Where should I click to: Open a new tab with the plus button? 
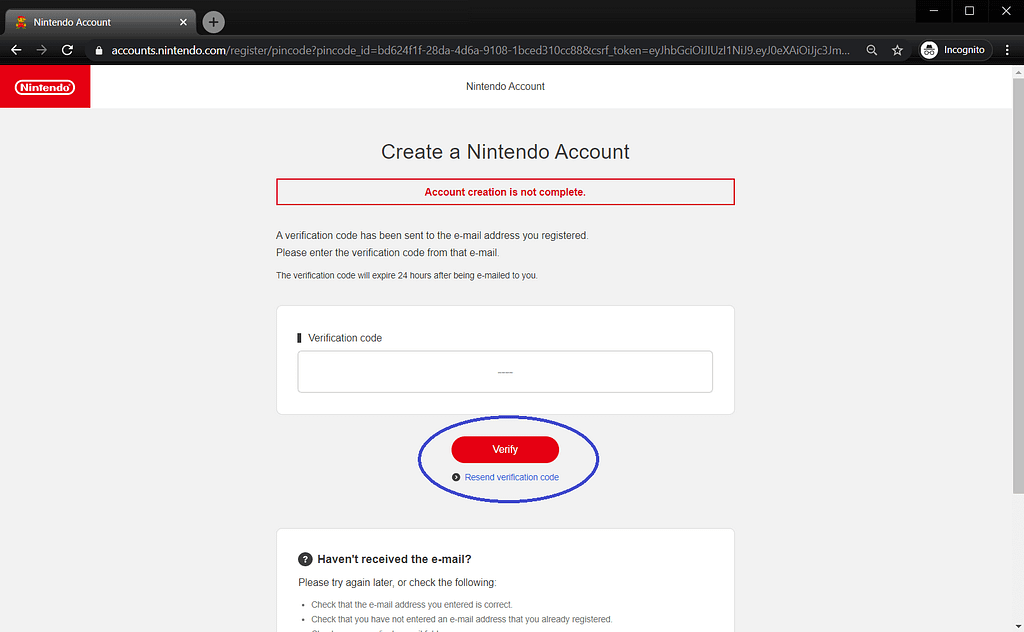214,22
